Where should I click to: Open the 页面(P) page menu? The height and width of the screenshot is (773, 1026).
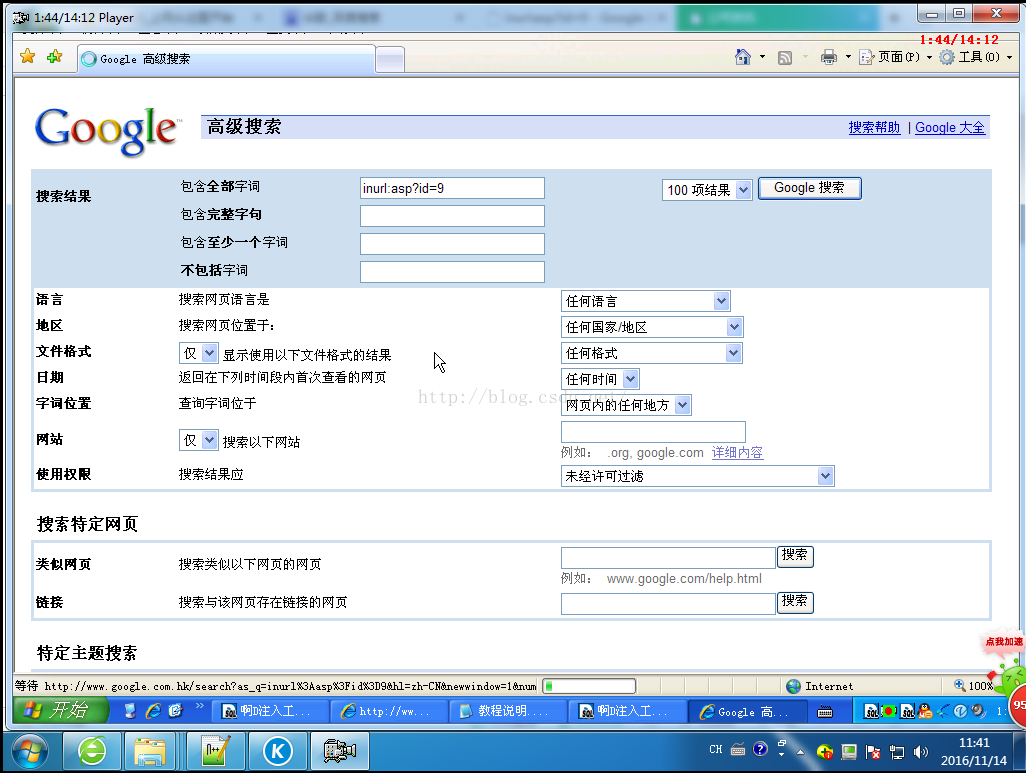(898, 57)
